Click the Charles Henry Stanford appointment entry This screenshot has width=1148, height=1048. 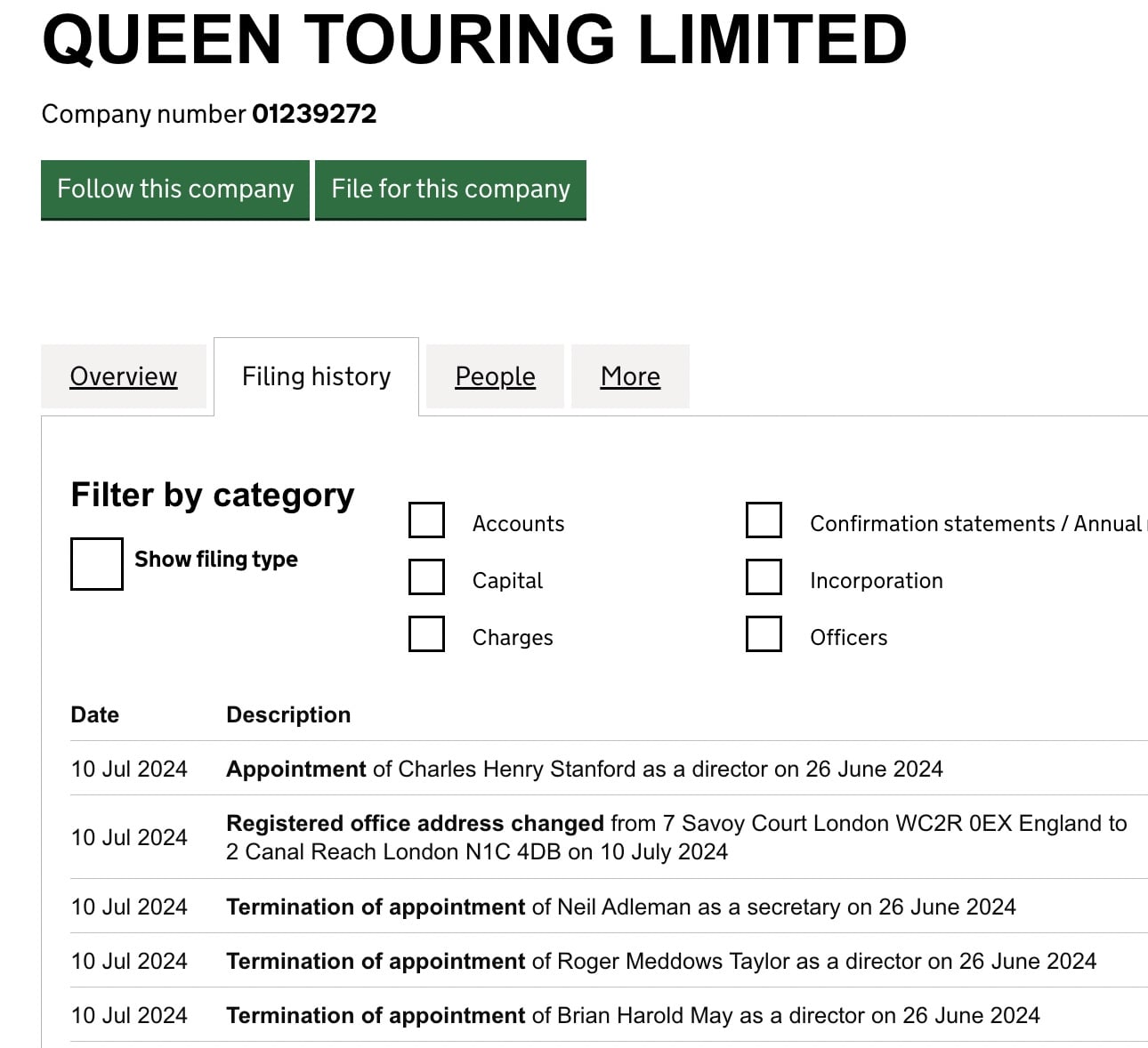(584, 769)
